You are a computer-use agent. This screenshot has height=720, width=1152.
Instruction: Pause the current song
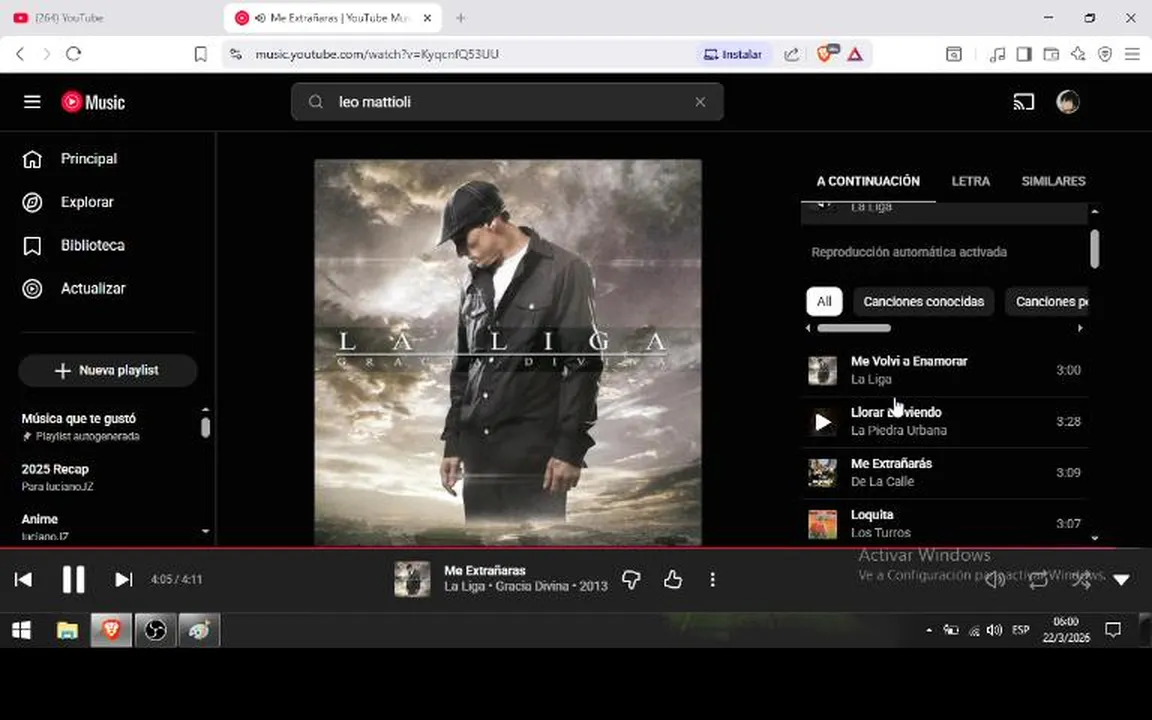73,580
